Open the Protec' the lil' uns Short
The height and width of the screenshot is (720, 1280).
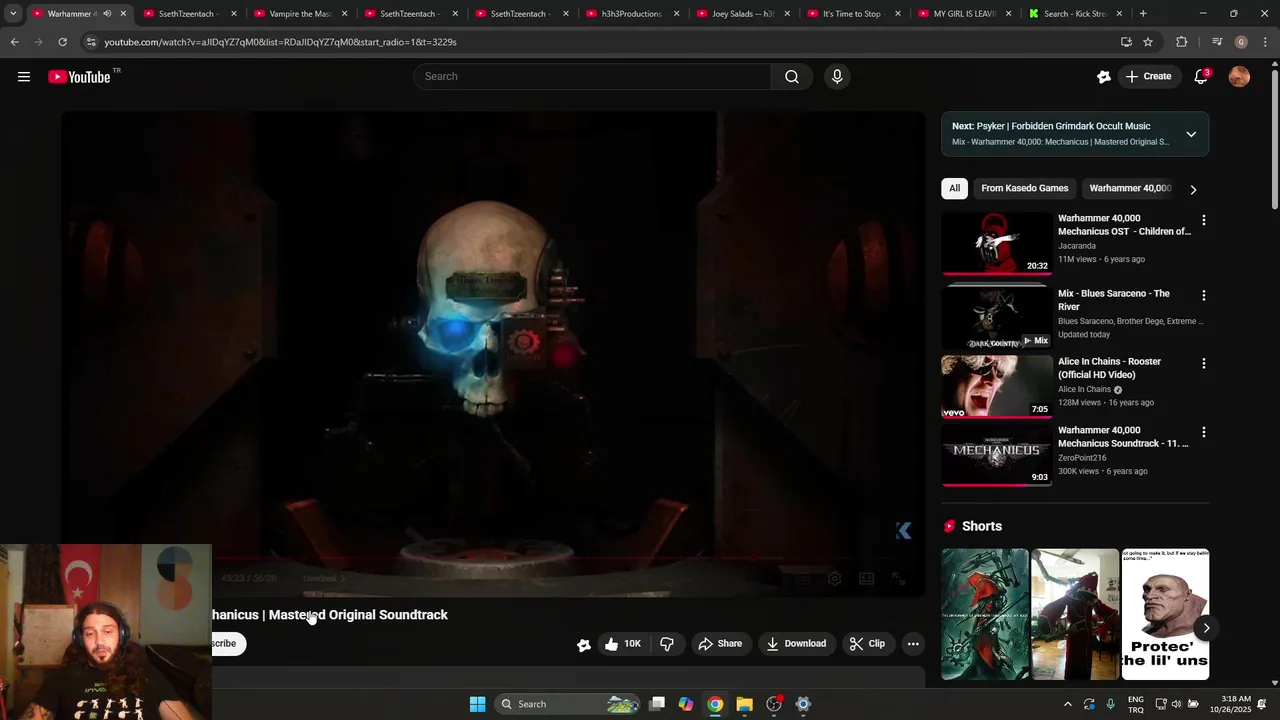[1165, 614]
